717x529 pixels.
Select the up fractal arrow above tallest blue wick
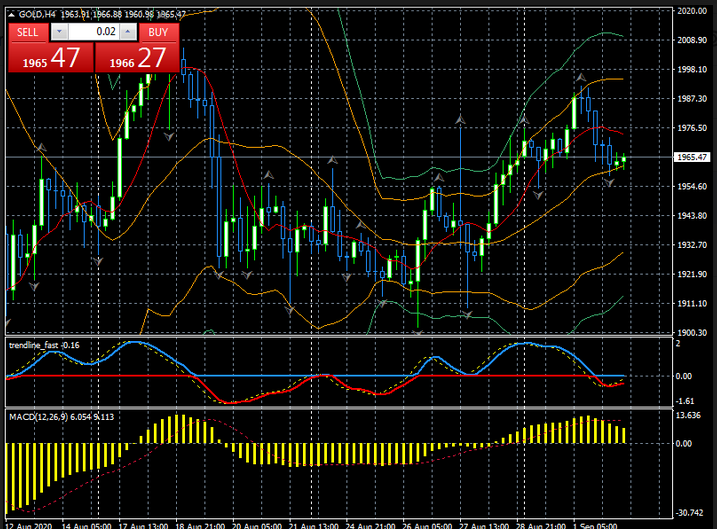tap(460, 120)
